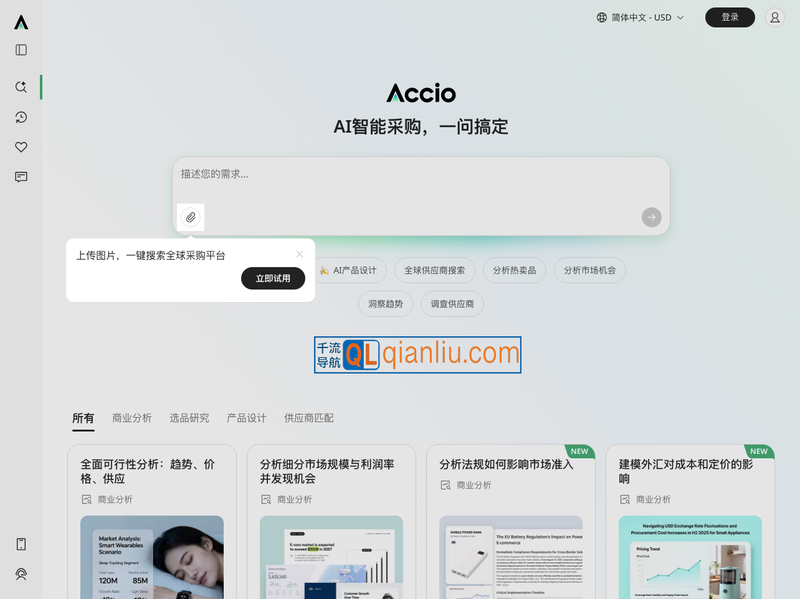This screenshot has height=599, width=800.
Task: Click the 登录 login button
Action: pyautogui.click(x=730, y=17)
